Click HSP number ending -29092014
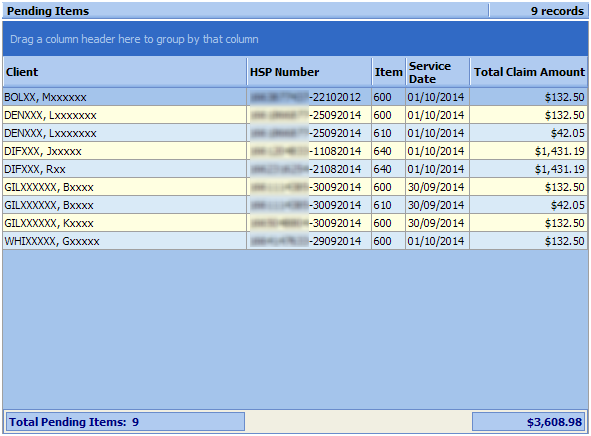The width and height of the screenshot is (591, 436). (309, 241)
